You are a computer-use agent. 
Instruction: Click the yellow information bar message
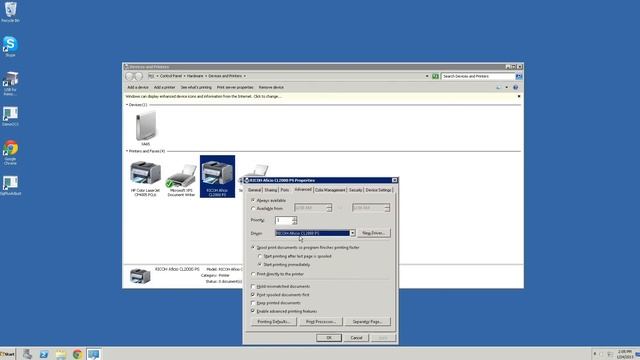203,97
